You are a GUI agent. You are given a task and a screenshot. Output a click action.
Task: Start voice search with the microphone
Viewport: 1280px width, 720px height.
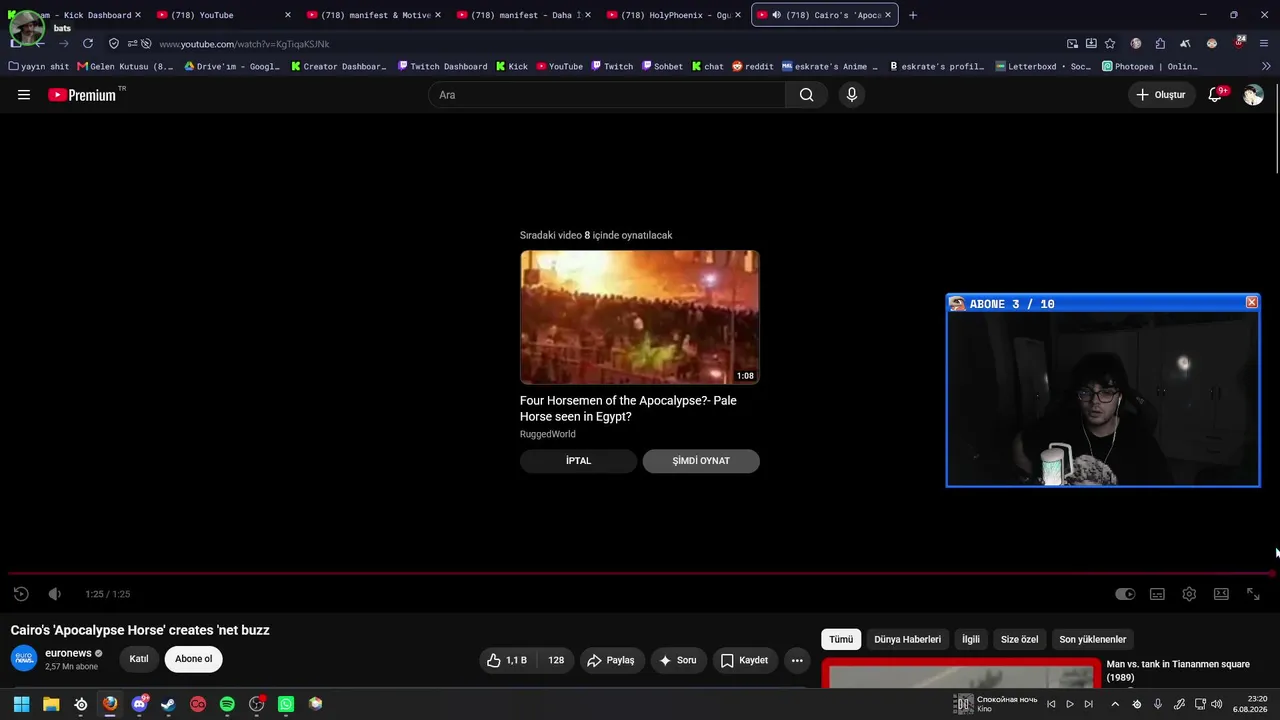click(852, 95)
